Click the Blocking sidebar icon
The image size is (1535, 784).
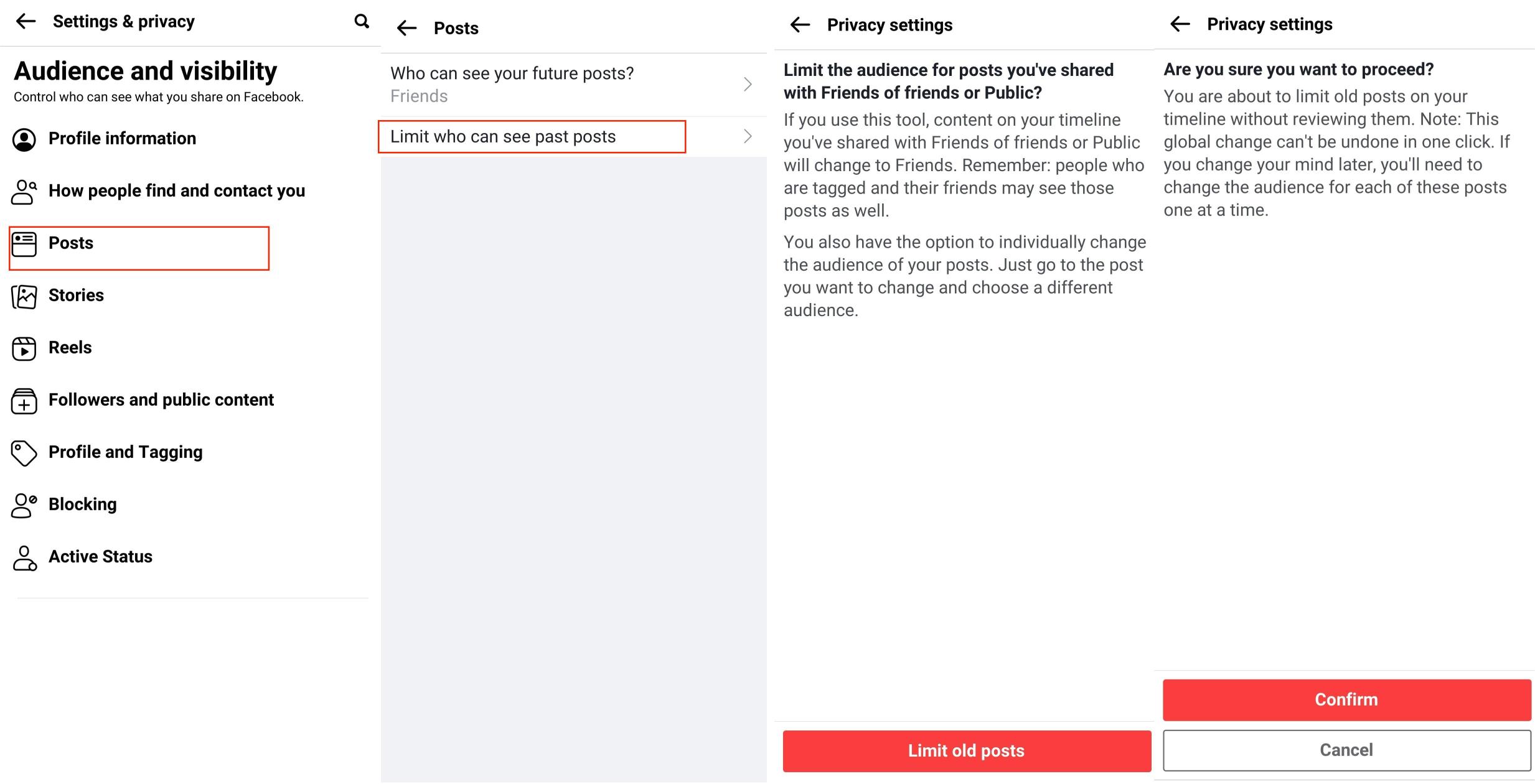point(24,504)
